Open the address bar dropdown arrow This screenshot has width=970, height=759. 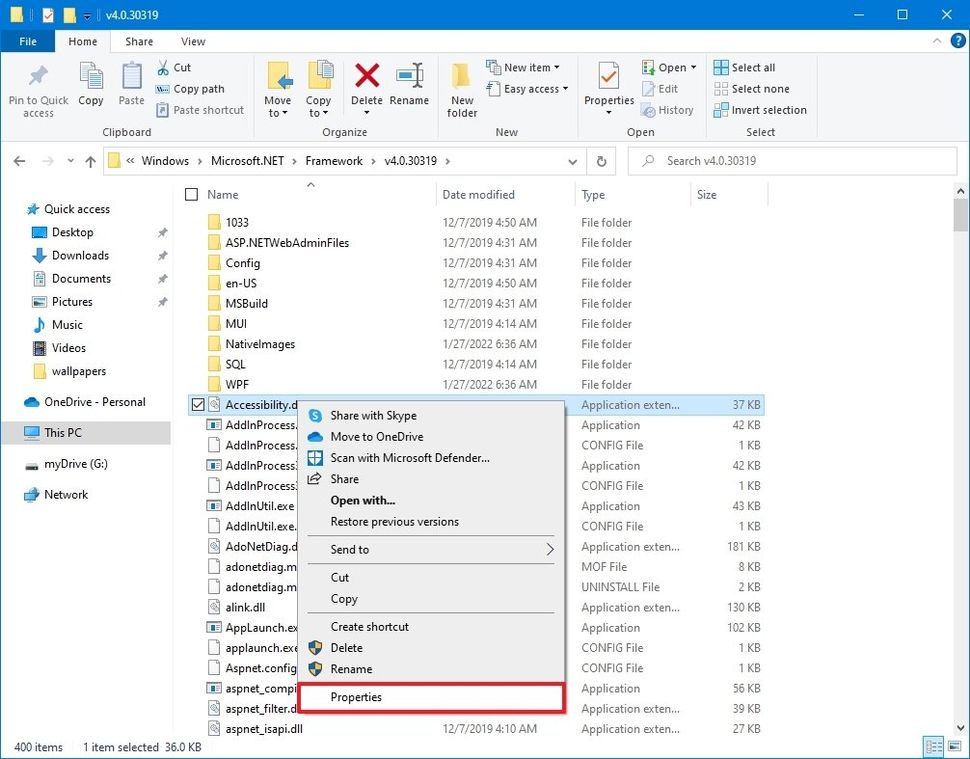[x=572, y=161]
